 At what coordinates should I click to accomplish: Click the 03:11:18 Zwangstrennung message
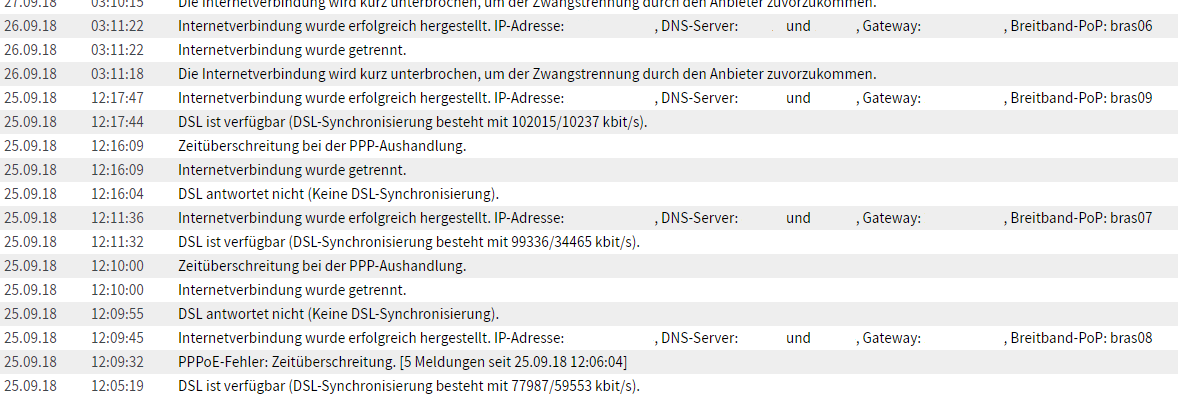(x=527, y=74)
